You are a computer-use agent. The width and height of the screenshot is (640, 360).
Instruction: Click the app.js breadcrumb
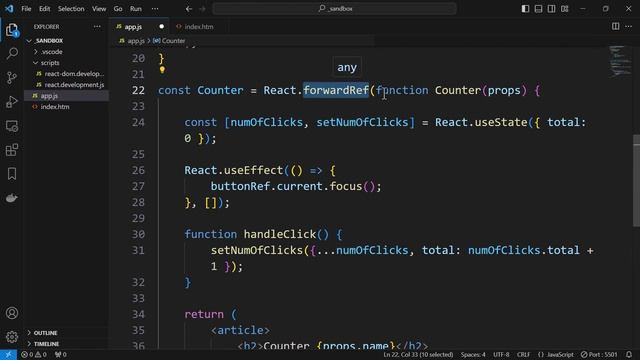coord(136,41)
